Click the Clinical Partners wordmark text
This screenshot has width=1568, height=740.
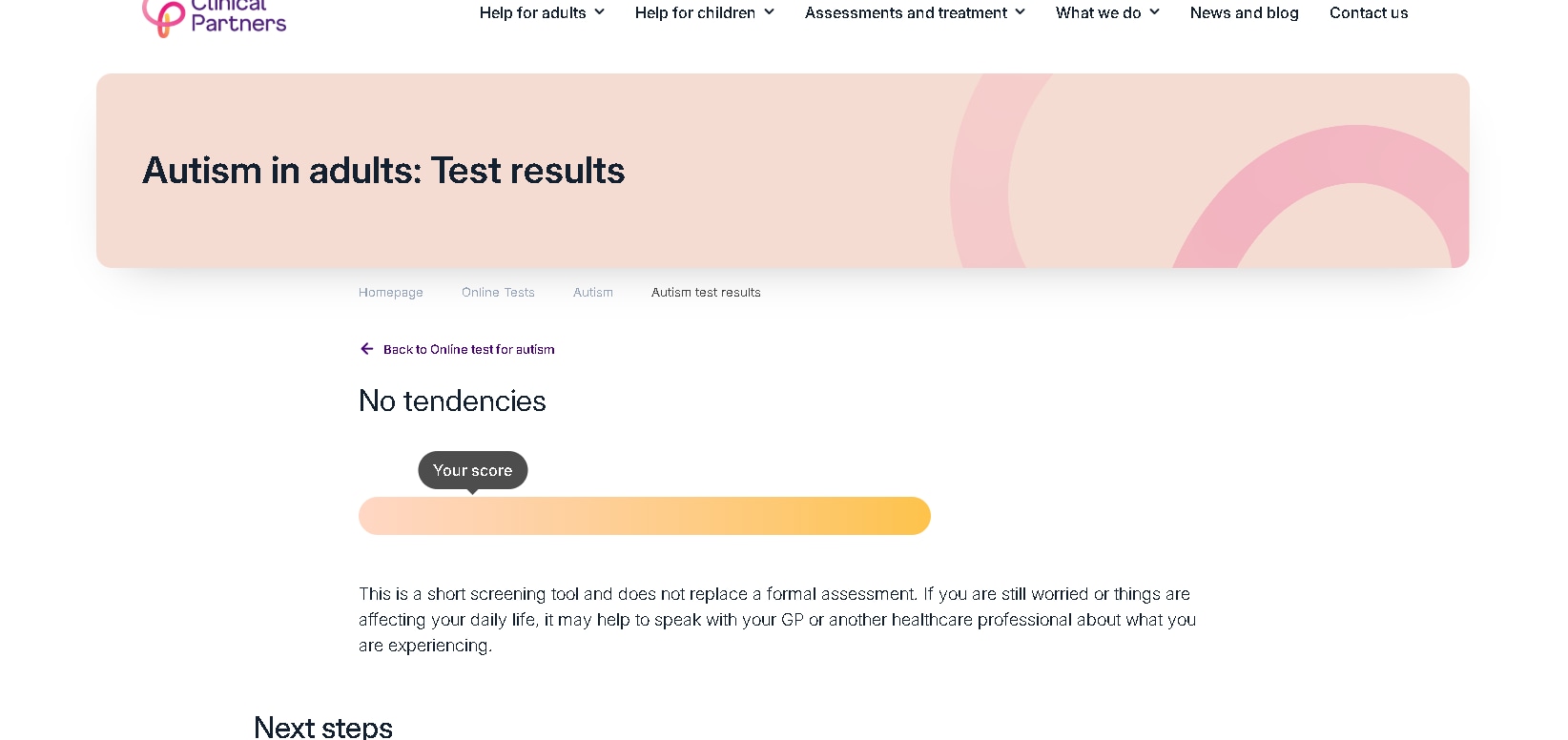[x=238, y=17]
